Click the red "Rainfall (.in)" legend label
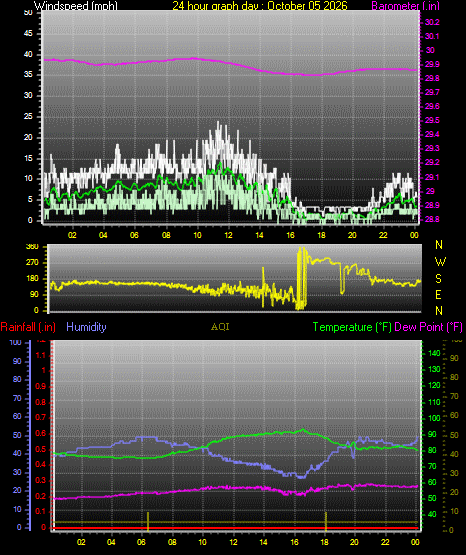Screen dimensions: 466x555 28,327
